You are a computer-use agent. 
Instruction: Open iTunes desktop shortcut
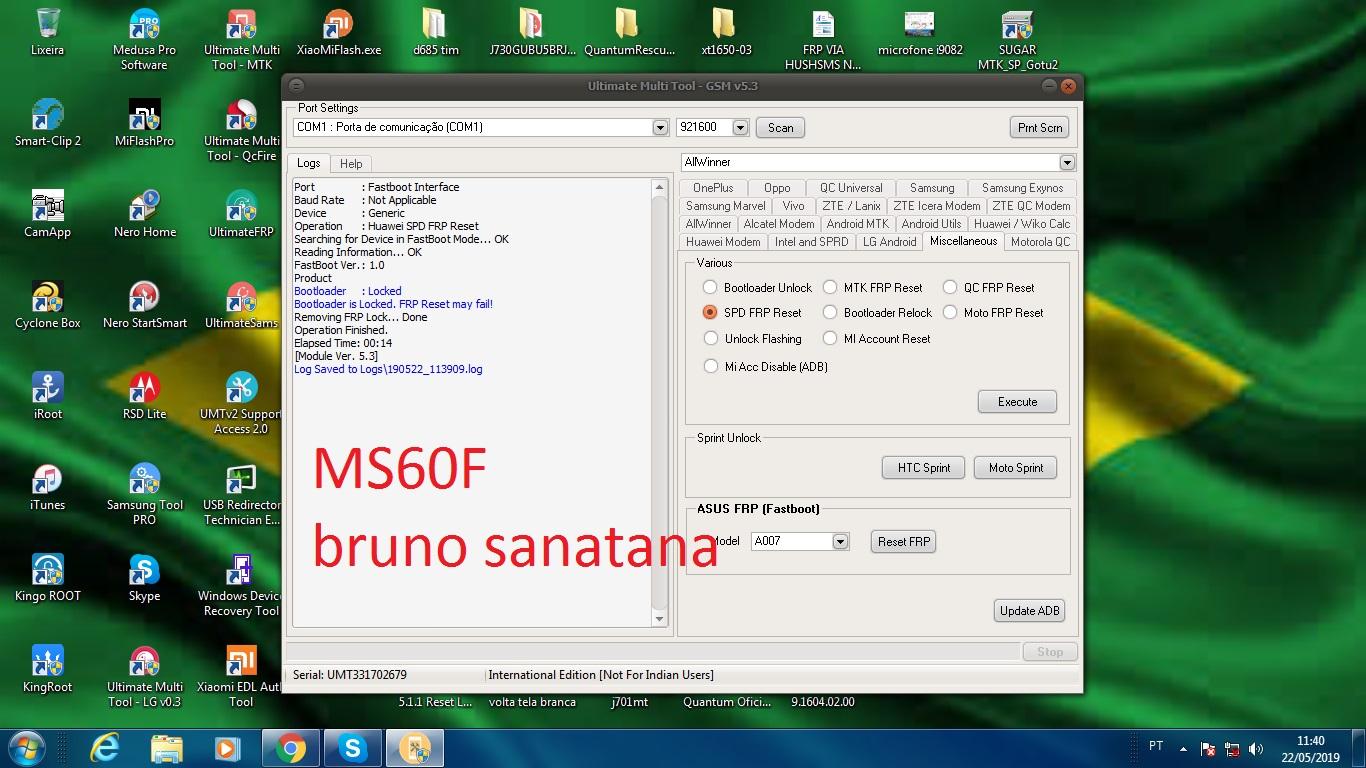click(47, 487)
